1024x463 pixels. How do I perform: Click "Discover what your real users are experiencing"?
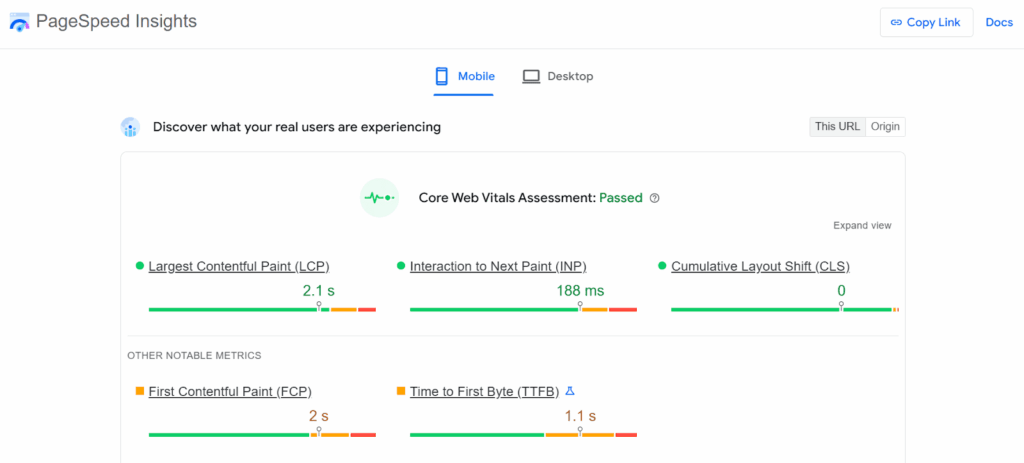296,127
